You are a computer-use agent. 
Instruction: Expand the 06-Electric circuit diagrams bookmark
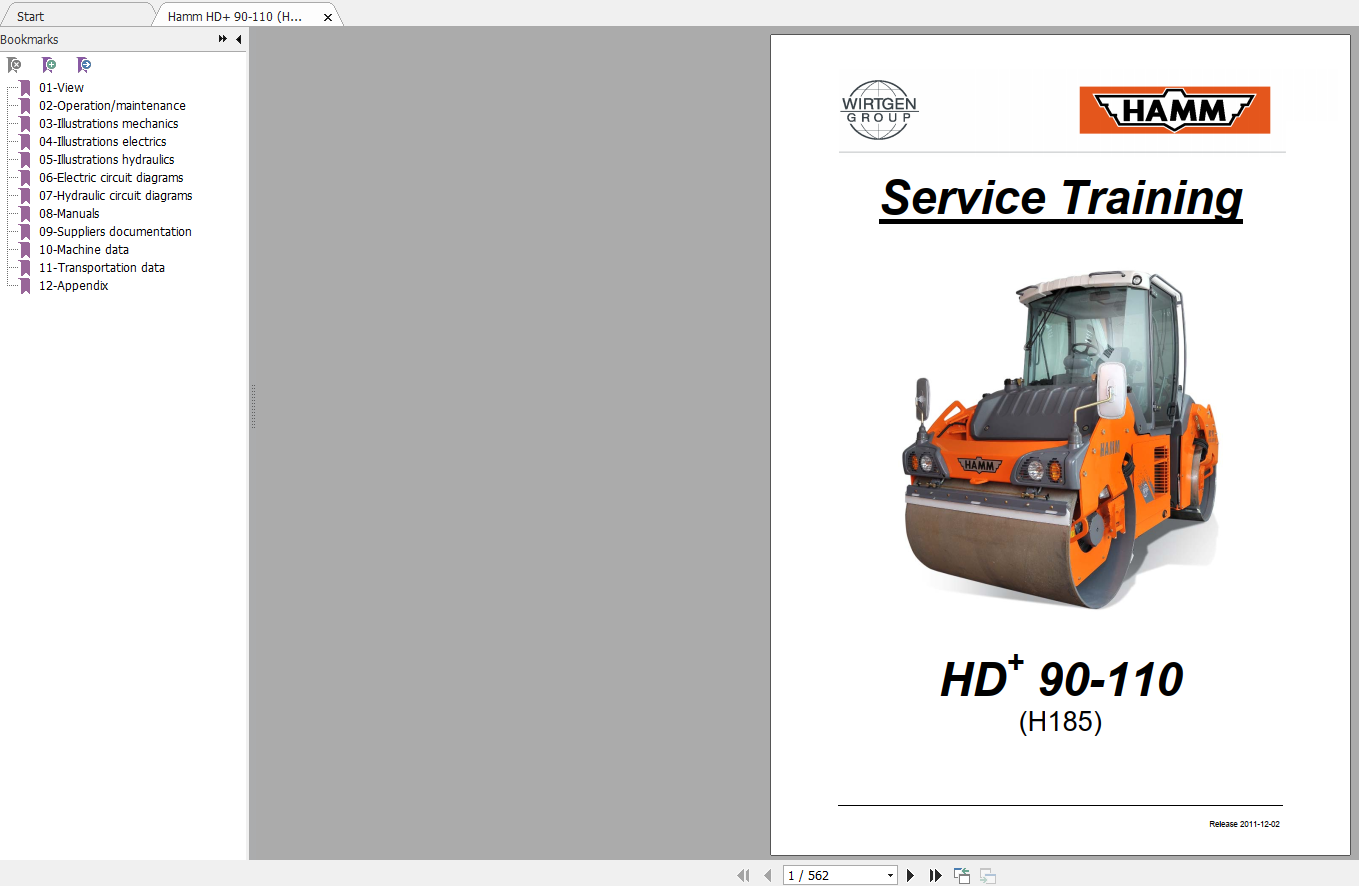tap(111, 177)
